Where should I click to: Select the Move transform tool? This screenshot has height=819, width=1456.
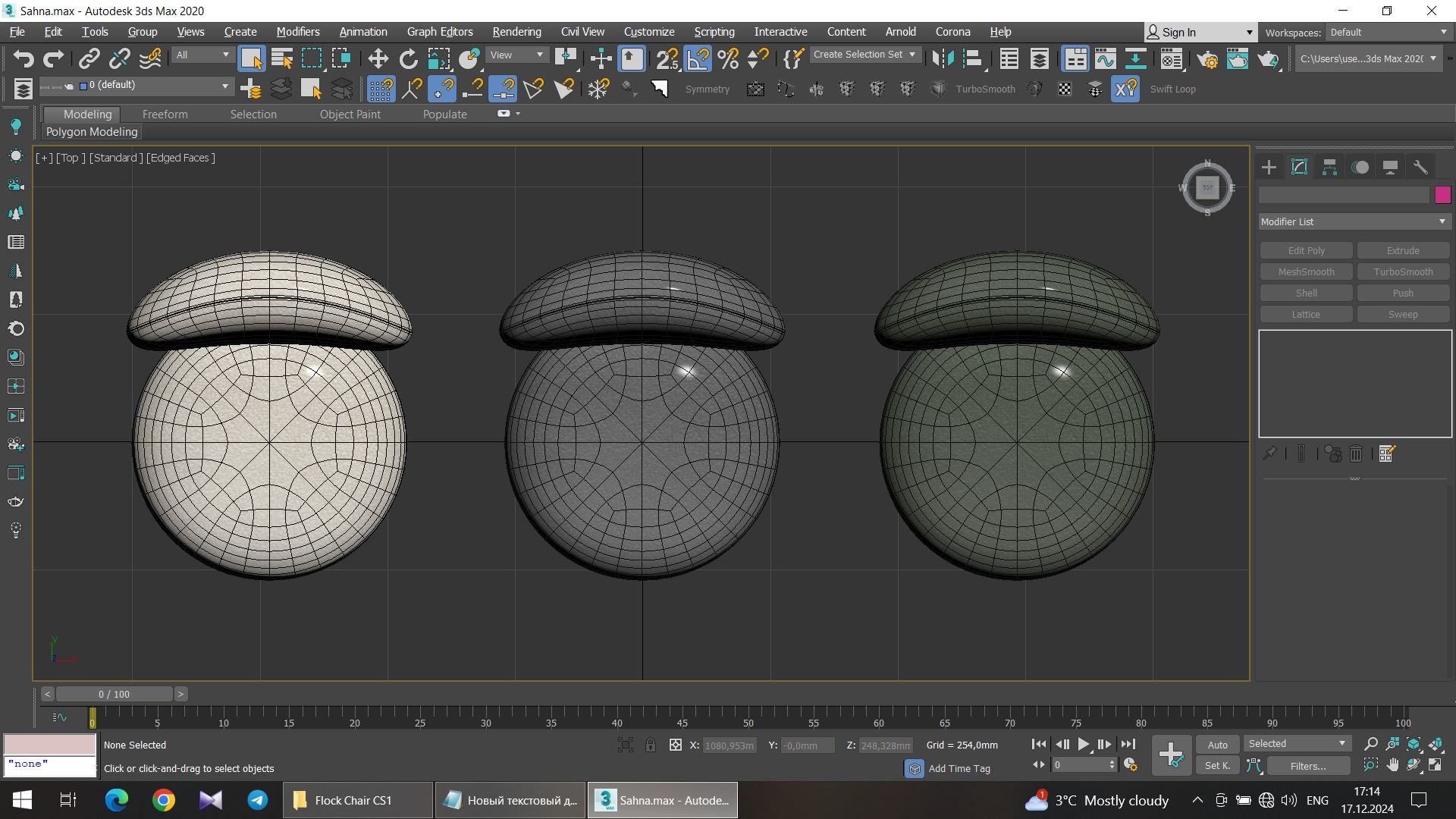point(378,59)
